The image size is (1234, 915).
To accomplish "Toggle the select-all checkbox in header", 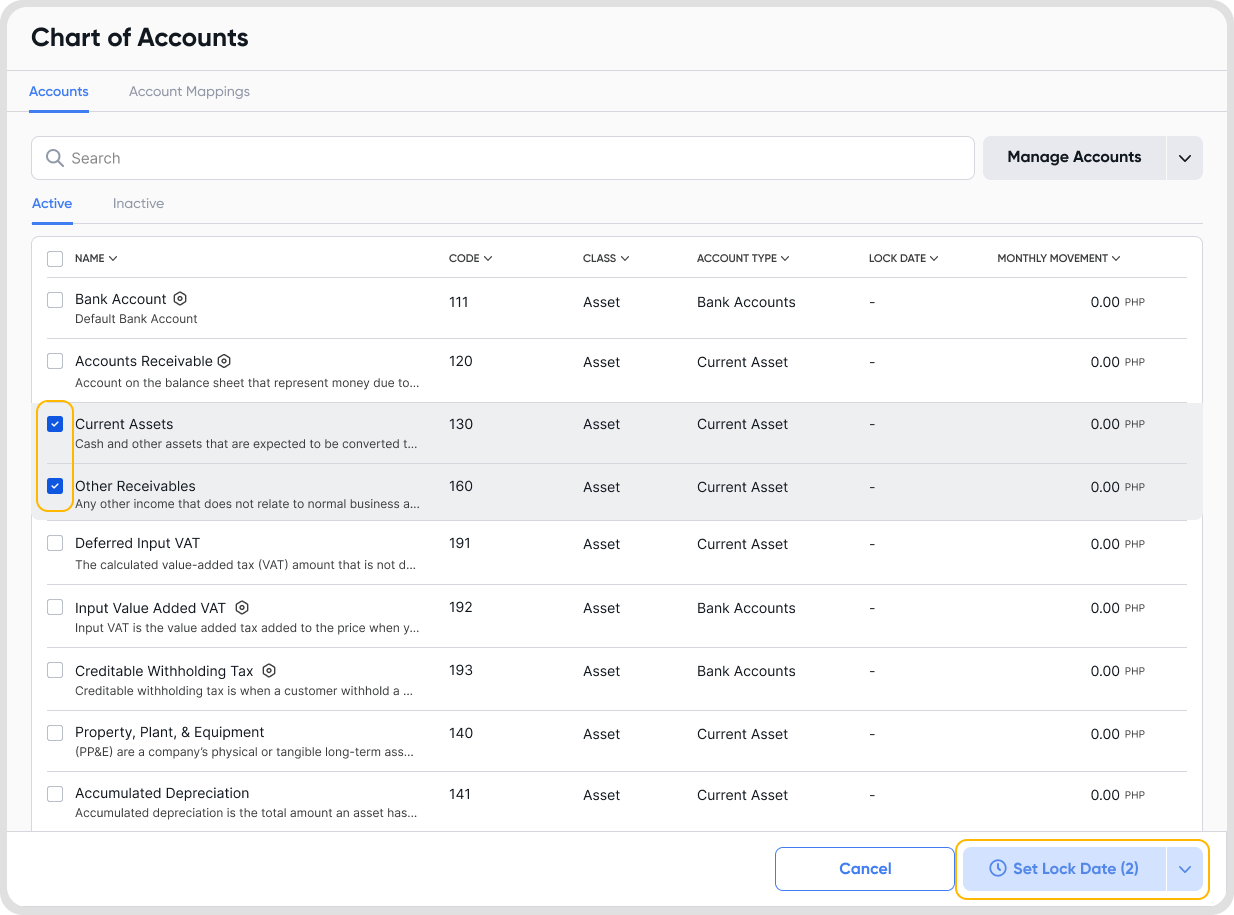I will pos(55,259).
